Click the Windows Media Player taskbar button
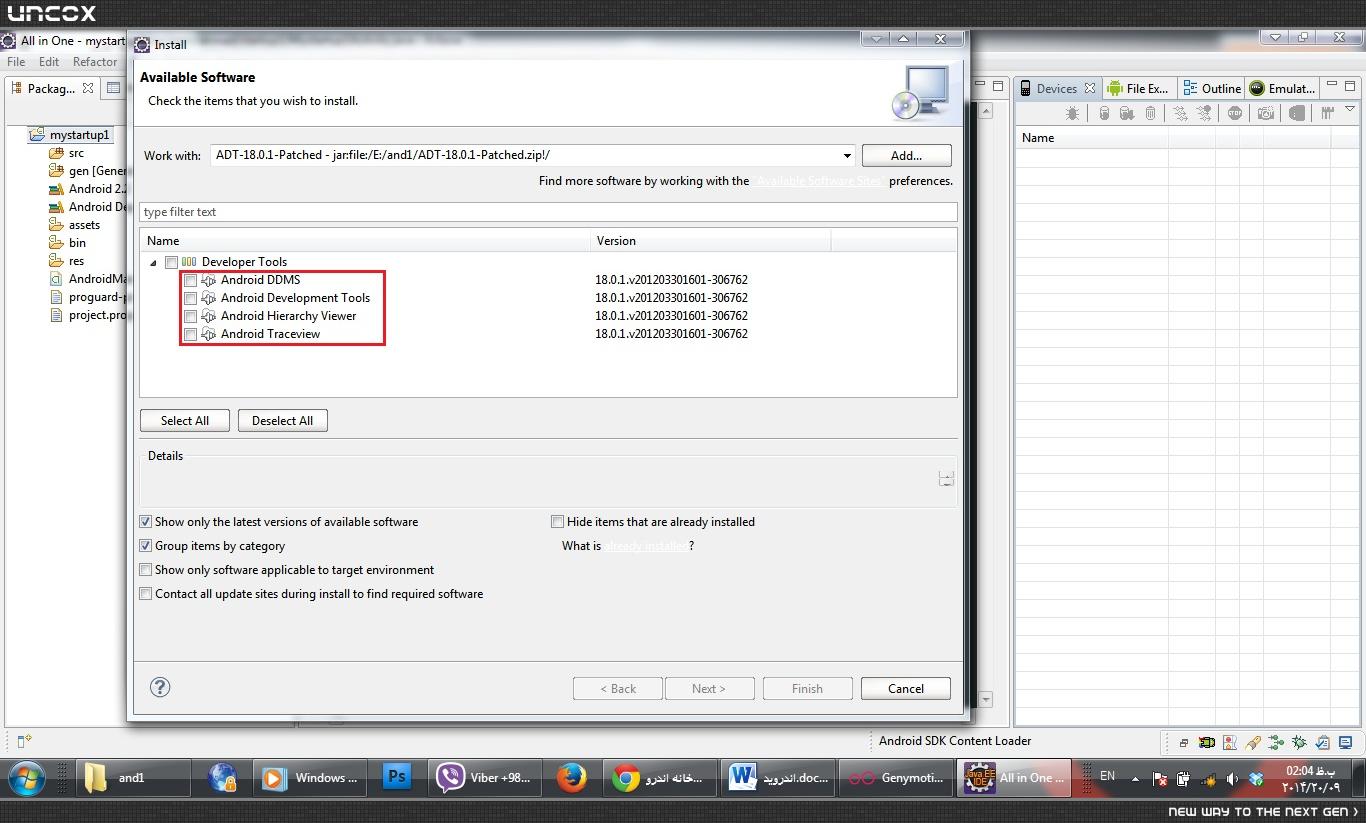 tap(312, 778)
